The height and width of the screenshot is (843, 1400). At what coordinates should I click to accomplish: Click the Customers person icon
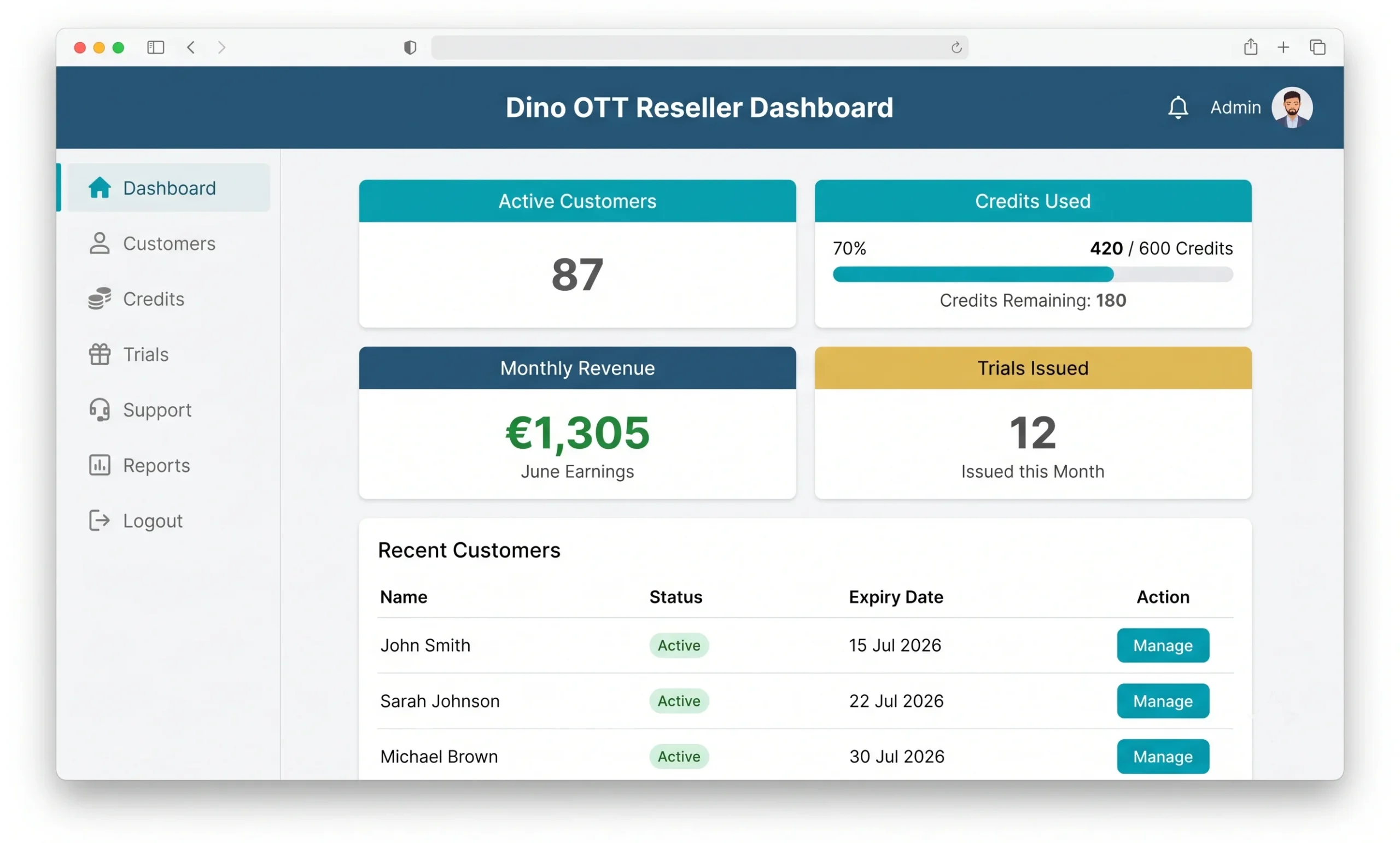click(x=100, y=244)
